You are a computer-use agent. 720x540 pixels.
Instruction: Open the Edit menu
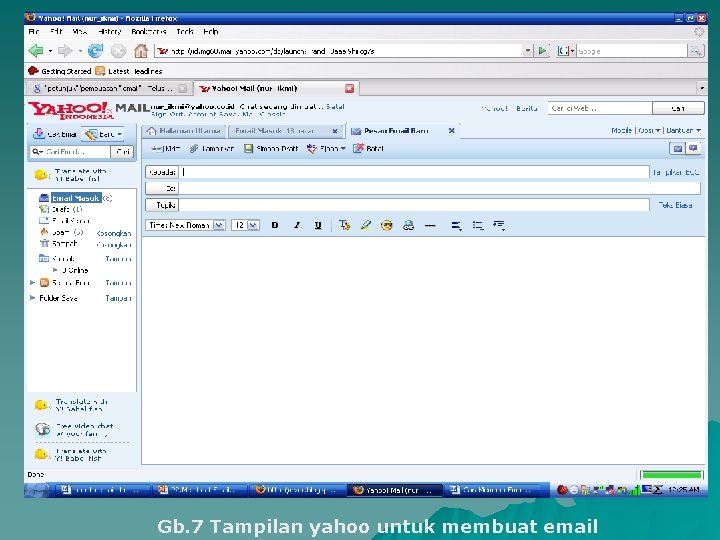56,32
